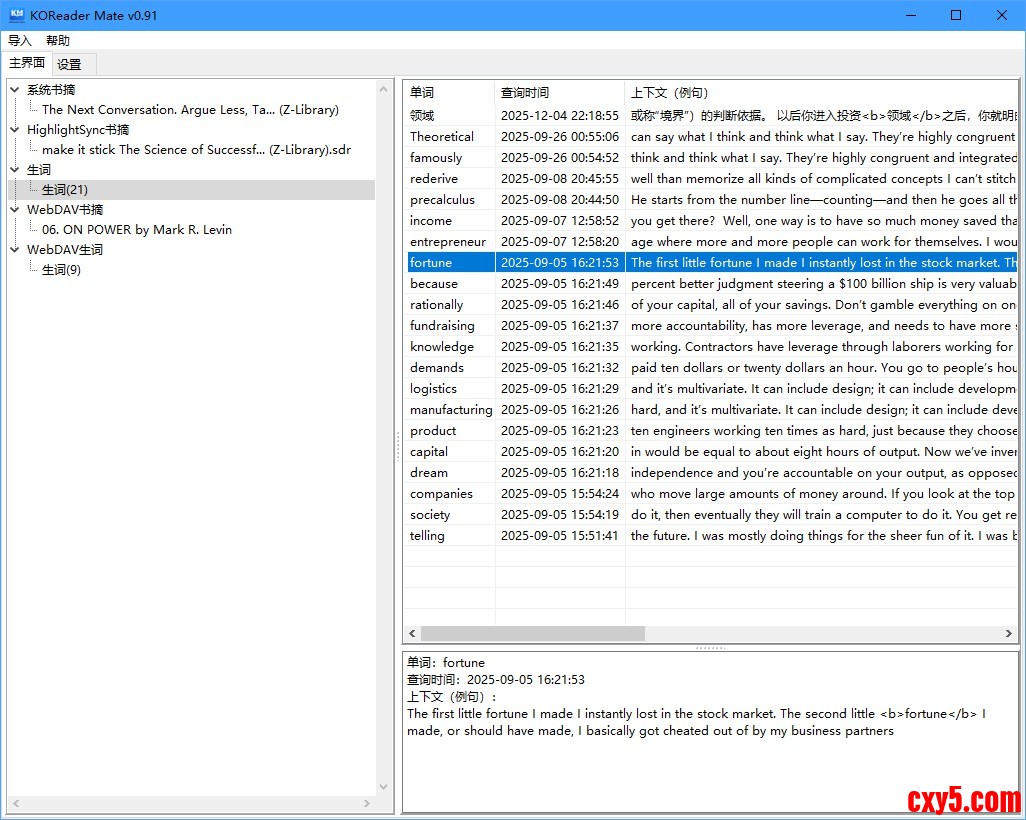Select the word row 'precalculus'
The width and height of the screenshot is (1026, 820).
[442, 200]
